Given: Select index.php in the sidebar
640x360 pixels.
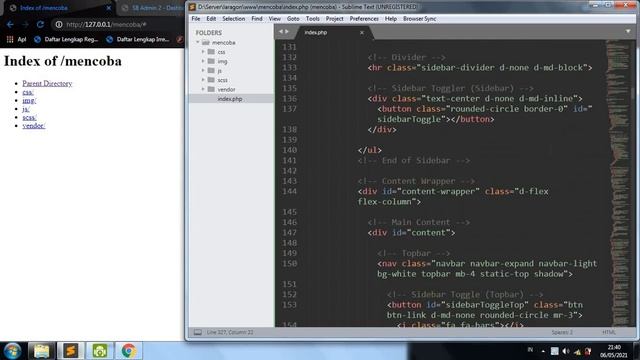Looking at the screenshot, I should pos(231,99).
